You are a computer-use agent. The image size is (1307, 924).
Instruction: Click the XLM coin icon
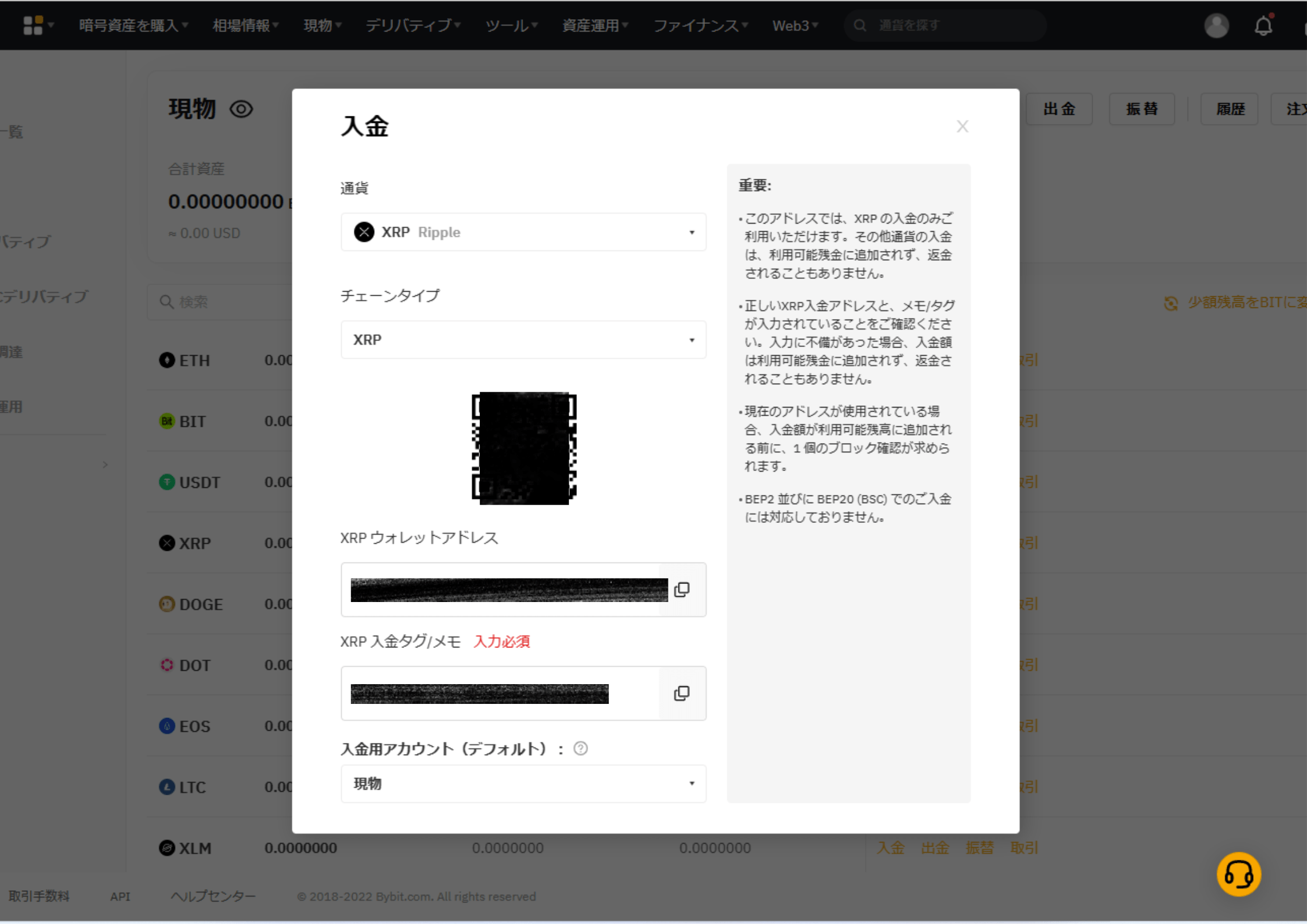point(167,848)
